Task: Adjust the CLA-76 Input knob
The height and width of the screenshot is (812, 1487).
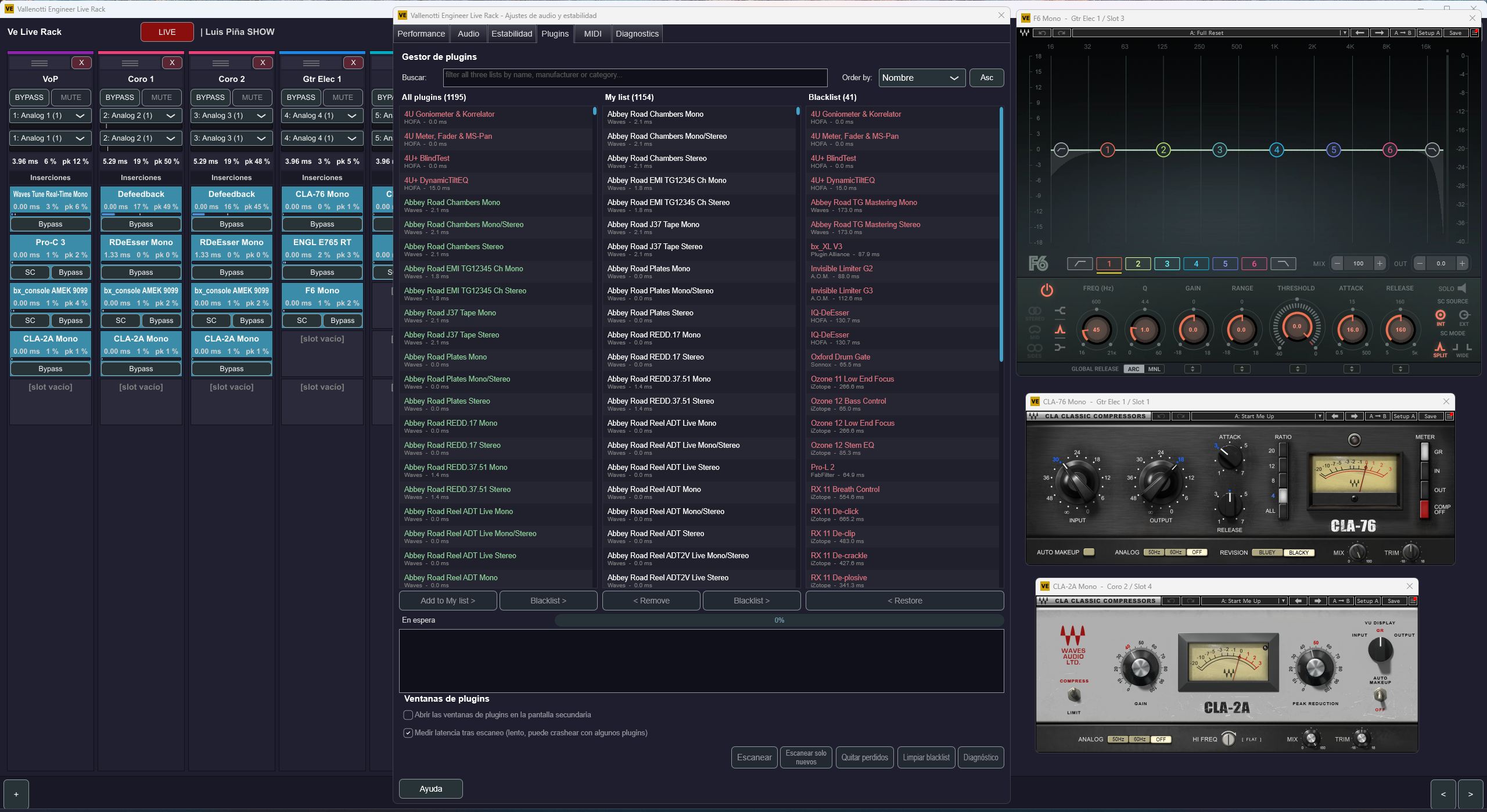Action: click(x=1077, y=482)
